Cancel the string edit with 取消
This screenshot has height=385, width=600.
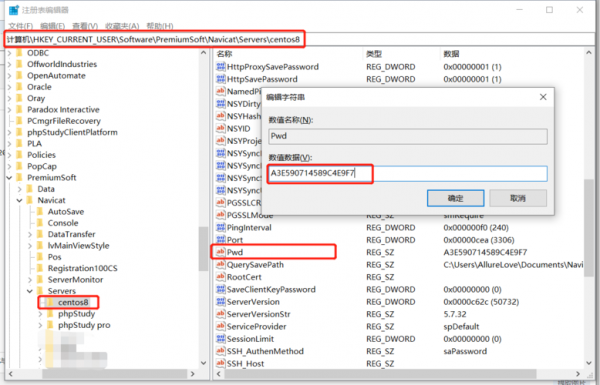coord(518,198)
